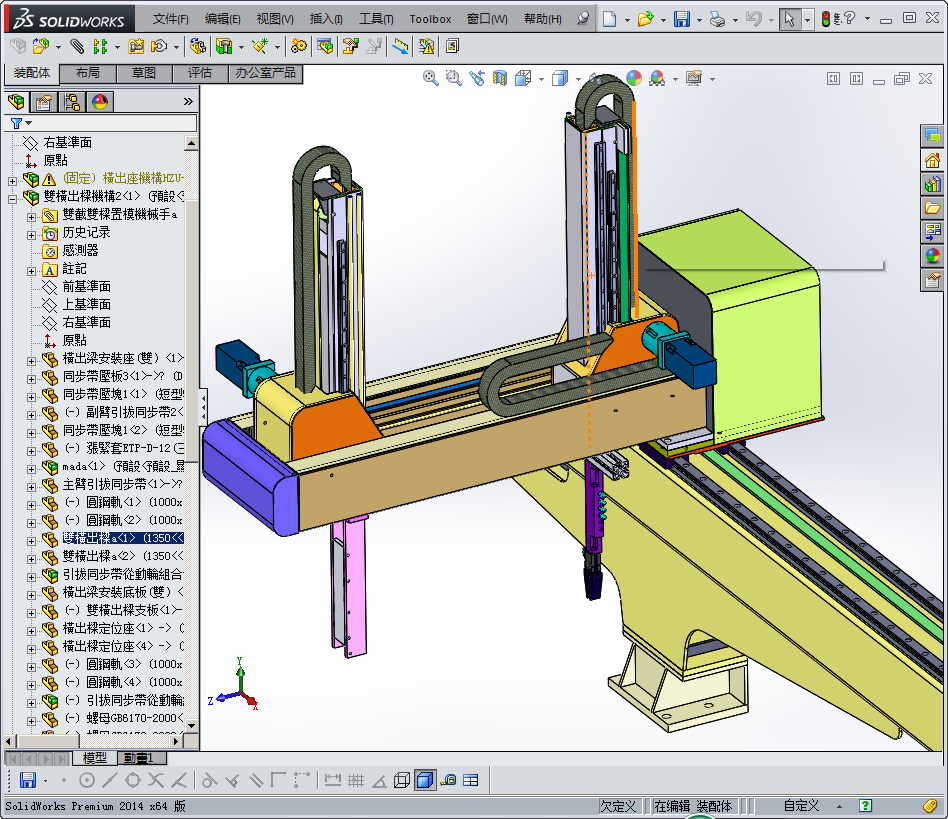Open the DisplayManager color ball tab

pyautogui.click(x=99, y=101)
